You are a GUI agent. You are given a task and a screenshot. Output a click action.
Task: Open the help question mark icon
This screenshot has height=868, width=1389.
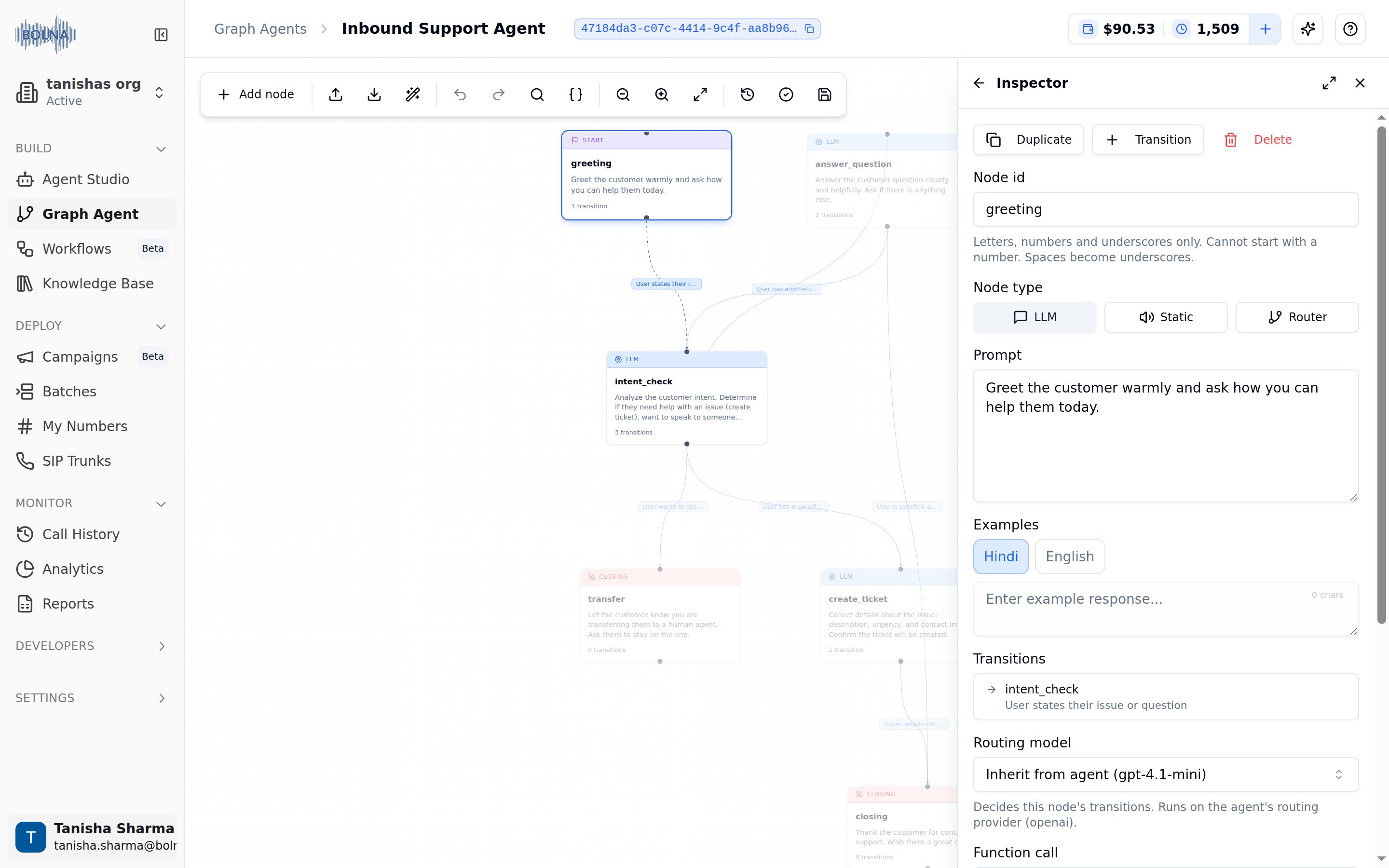tap(1350, 29)
